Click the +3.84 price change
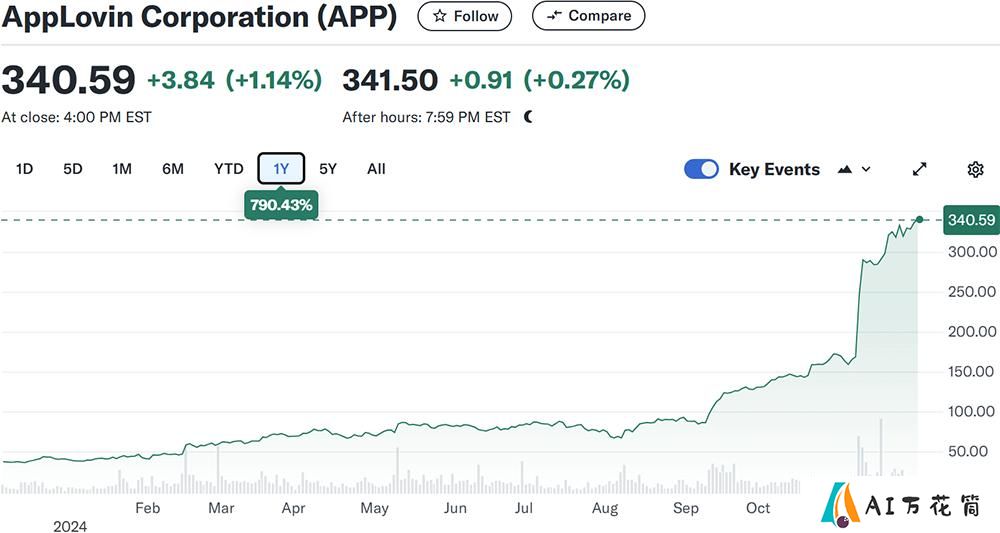The image size is (1000, 533). [x=181, y=80]
